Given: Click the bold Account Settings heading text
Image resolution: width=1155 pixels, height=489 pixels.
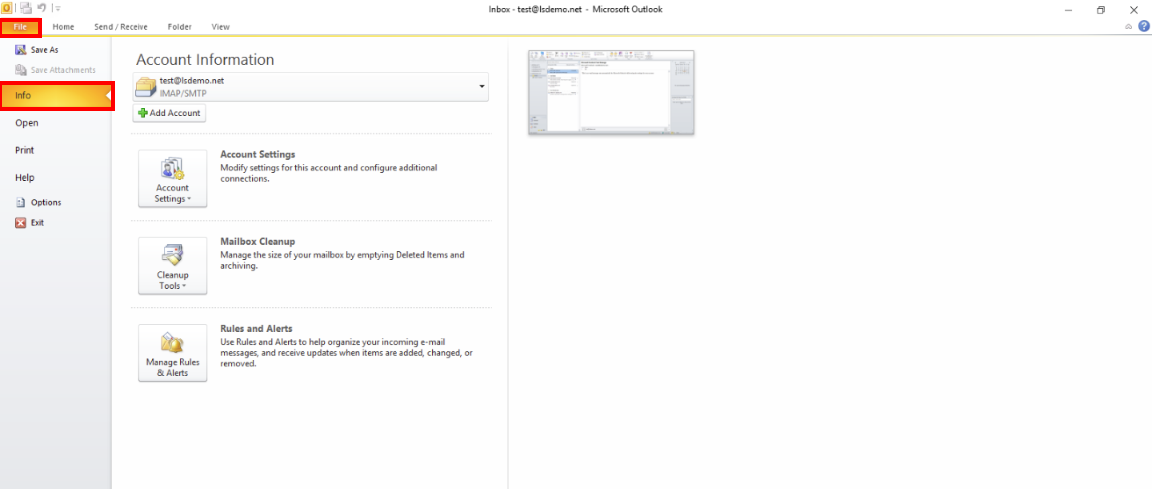Looking at the screenshot, I should 258,155.
